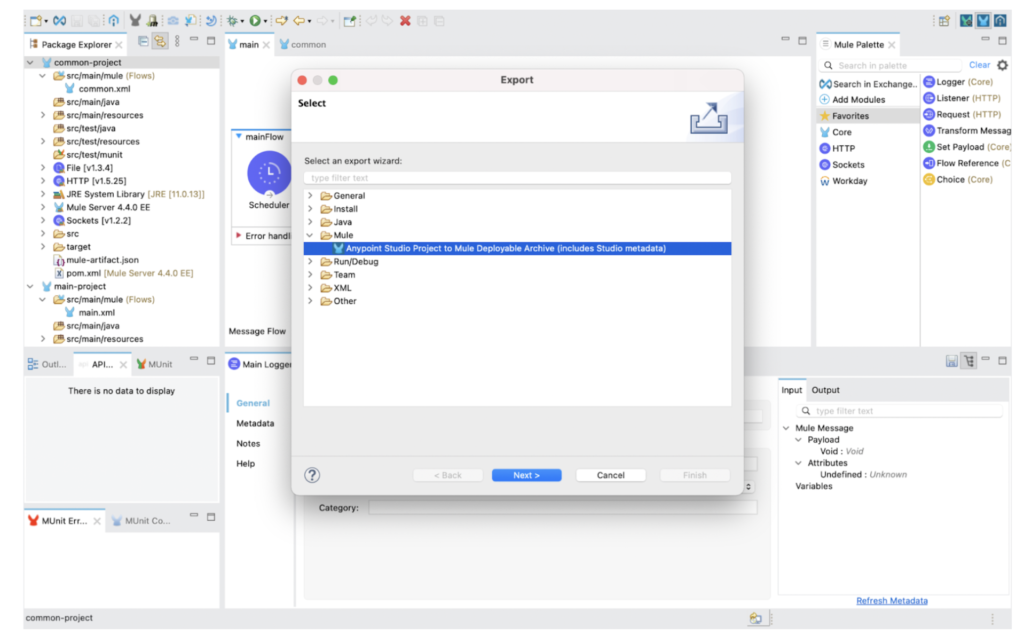Open the Export dialog help icon

(312, 475)
